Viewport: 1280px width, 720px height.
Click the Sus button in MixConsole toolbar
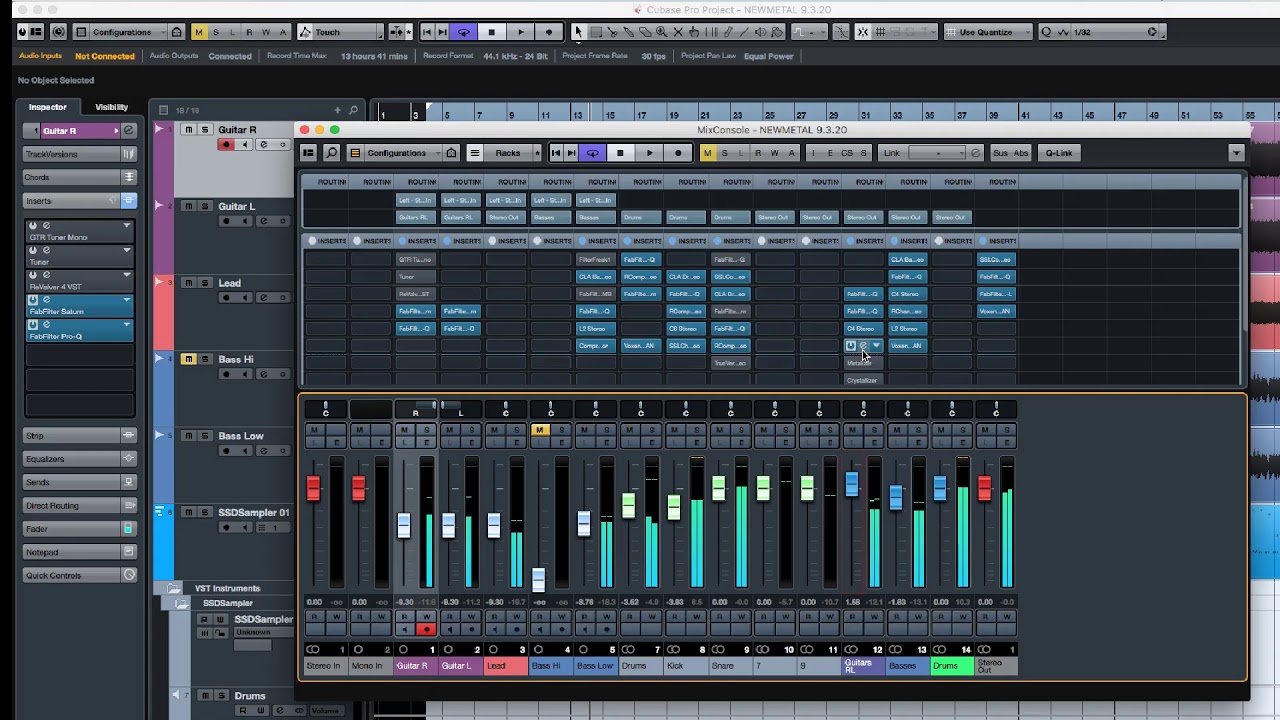pos(1001,153)
